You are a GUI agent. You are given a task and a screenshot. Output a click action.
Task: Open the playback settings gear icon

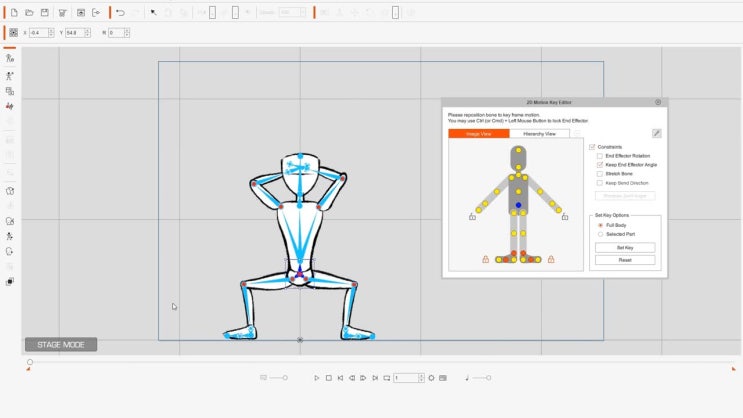click(431, 378)
